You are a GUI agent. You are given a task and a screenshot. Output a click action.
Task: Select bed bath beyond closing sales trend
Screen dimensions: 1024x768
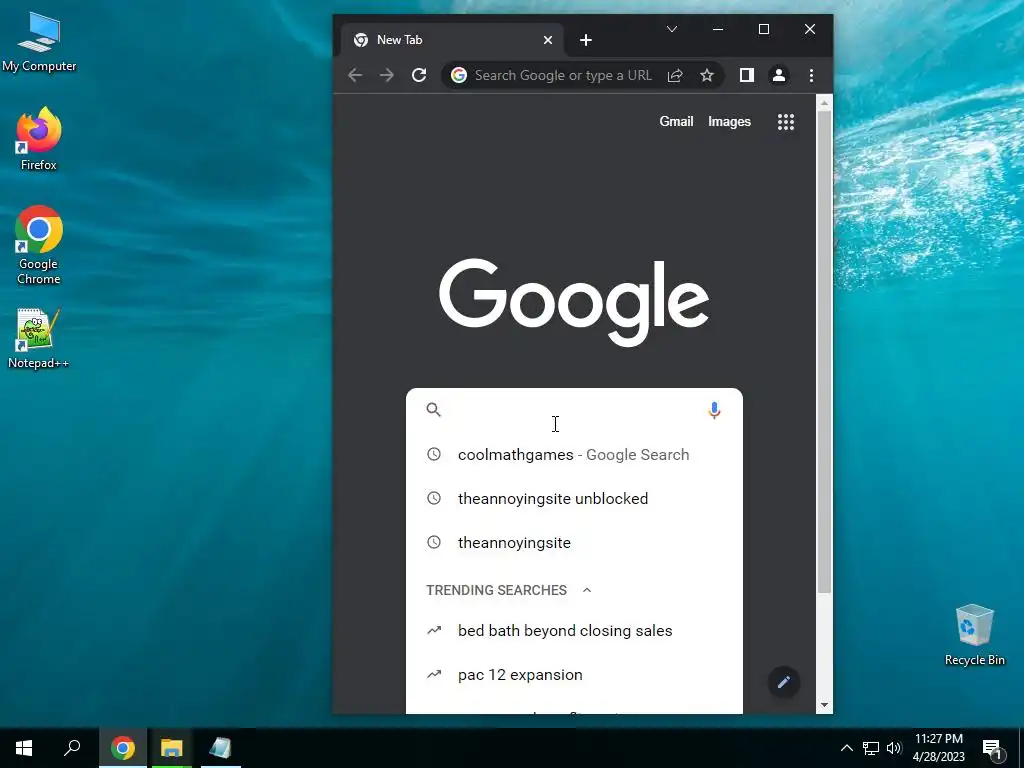click(x=574, y=631)
